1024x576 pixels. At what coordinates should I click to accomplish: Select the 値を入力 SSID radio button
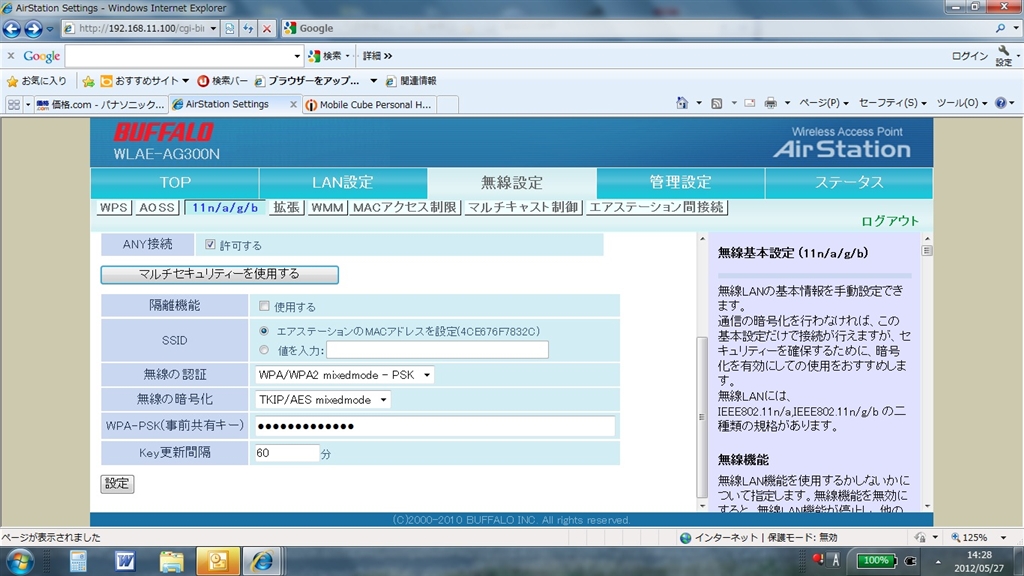264,350
